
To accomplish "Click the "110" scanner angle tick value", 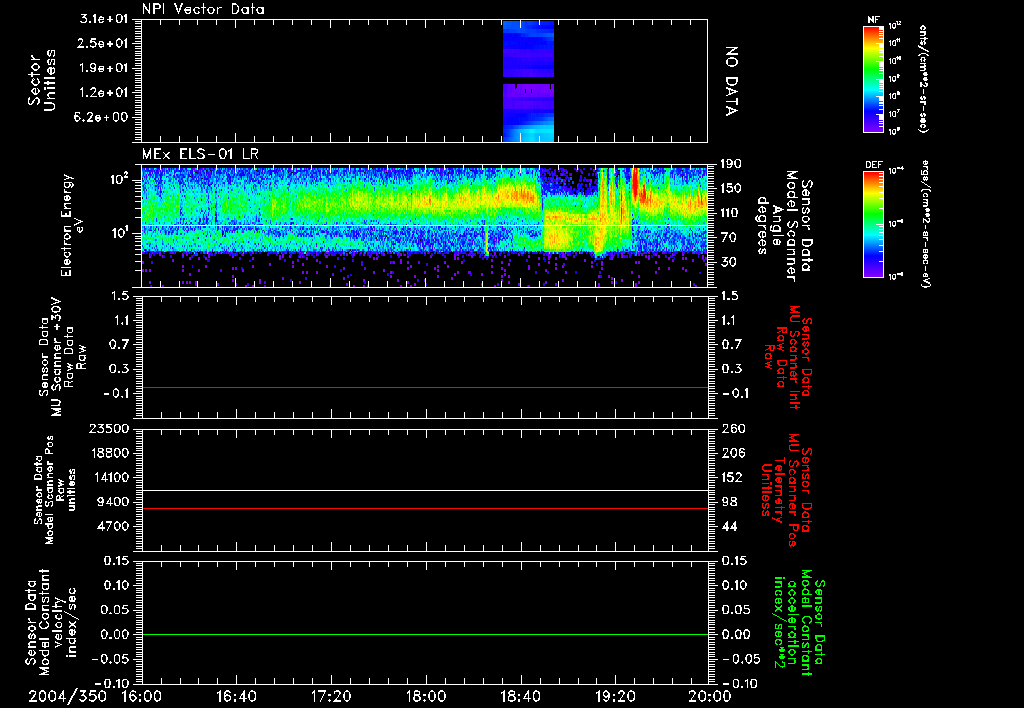I will (731, 213).
